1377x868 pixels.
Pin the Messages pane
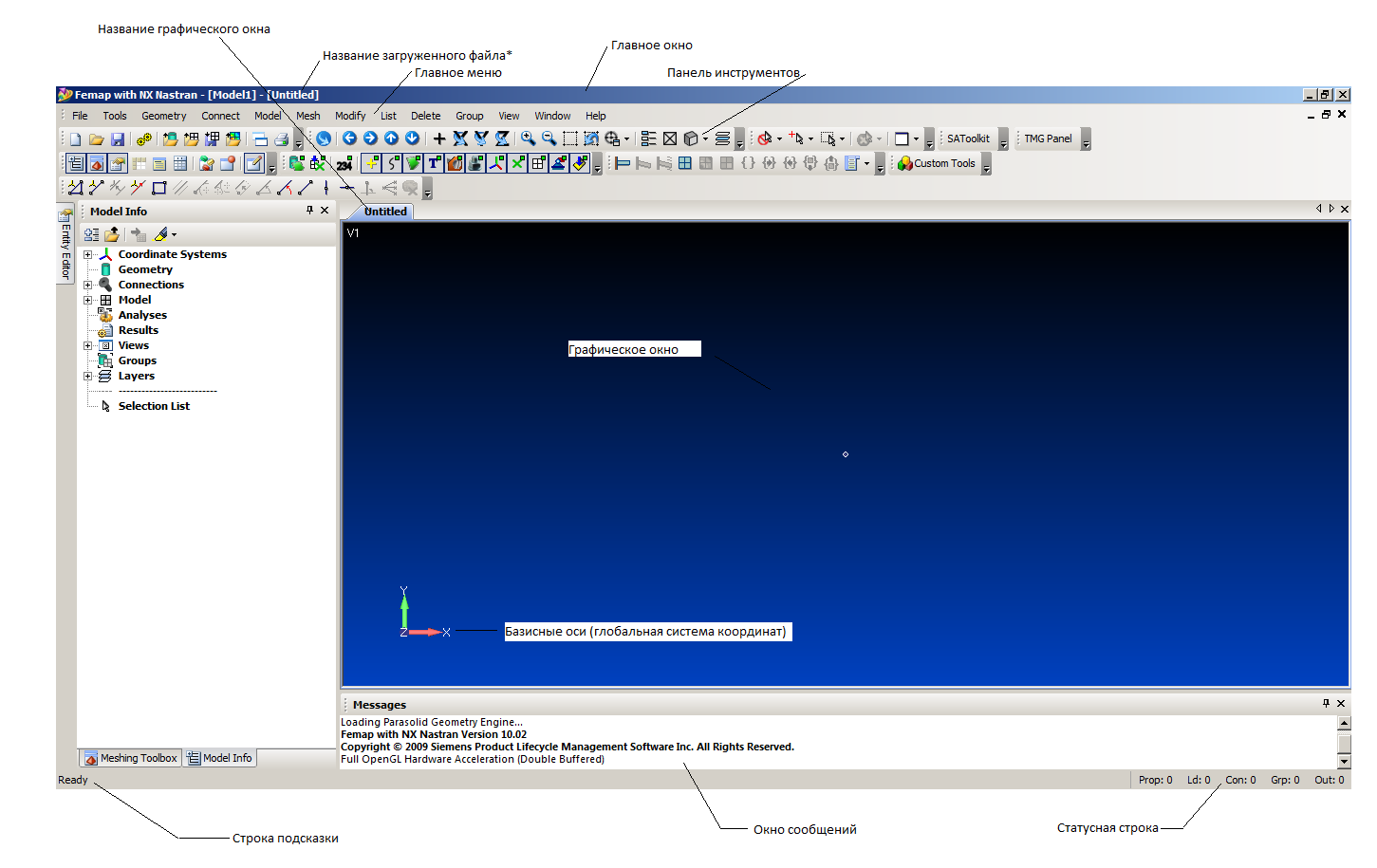pos(1326,703)
